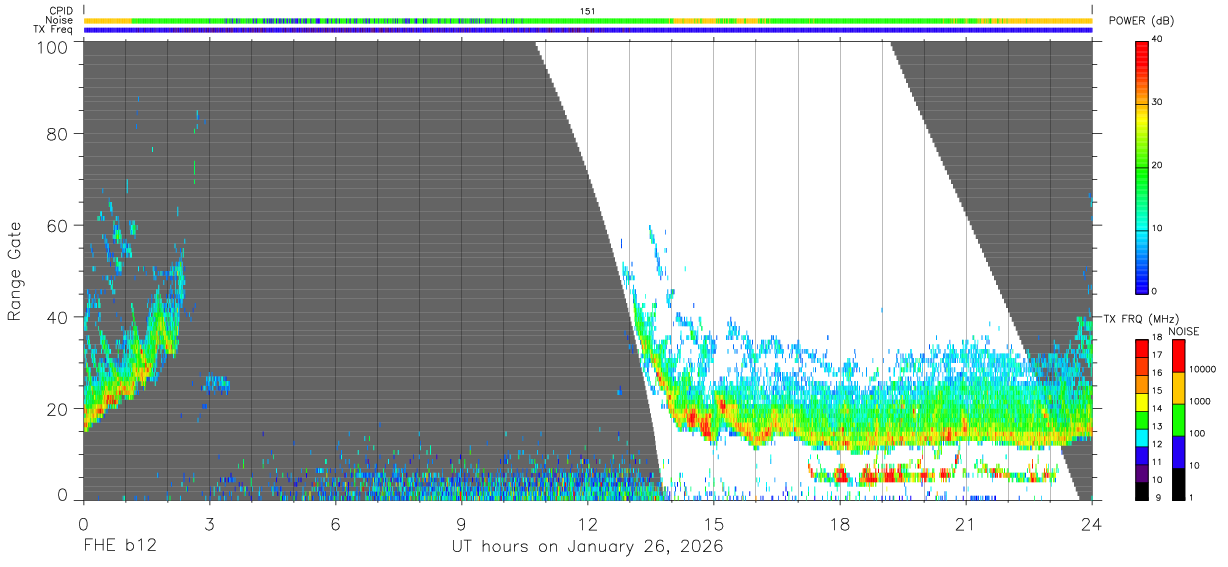The image size is (1228, 567).
Task: Click the x-axis tick label 21
Action: pos(965,524)
